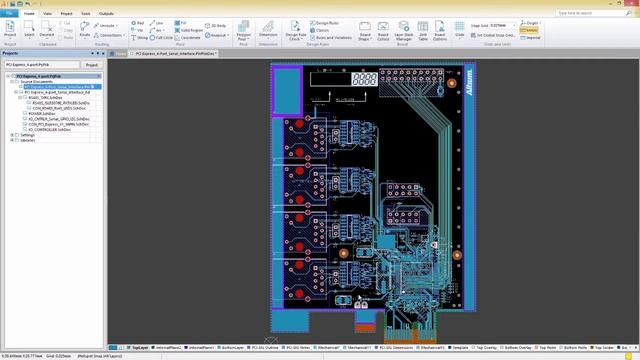Image resolution: width=640 pixels, height=360 pixels.
Task: Place a Full Circle
Action: tap(161, 38)
